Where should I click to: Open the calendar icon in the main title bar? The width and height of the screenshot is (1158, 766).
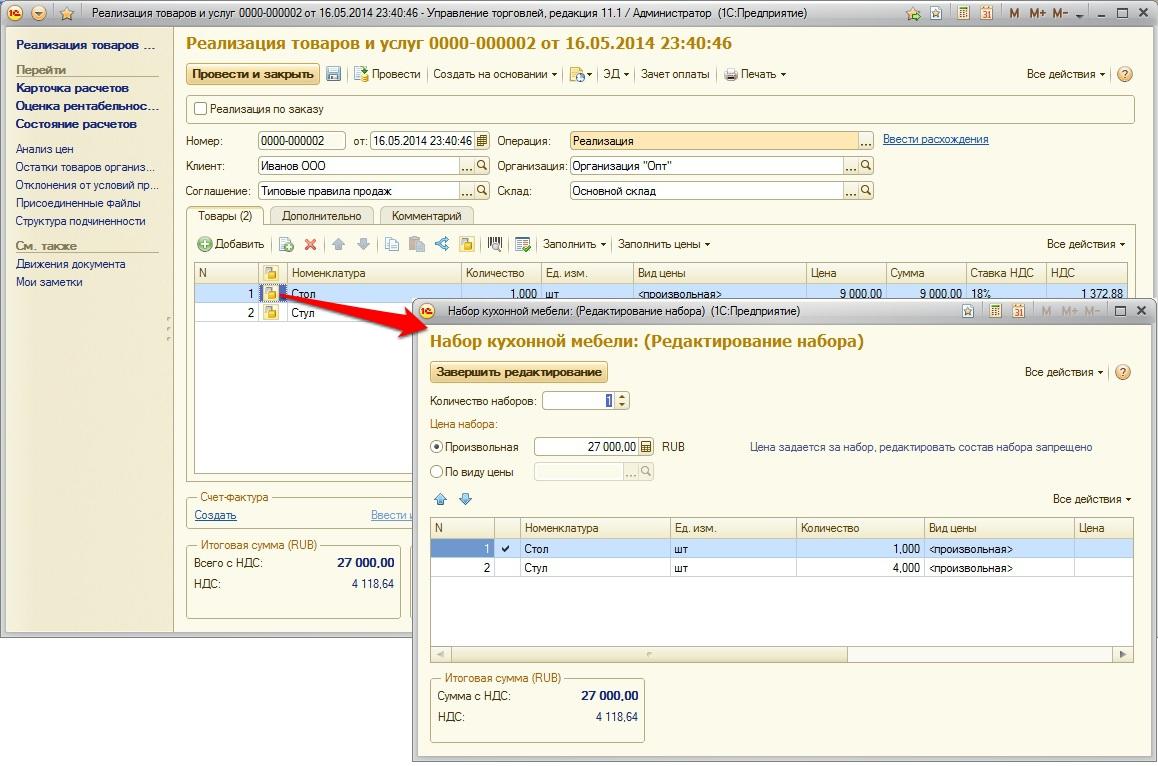(986, 13)
